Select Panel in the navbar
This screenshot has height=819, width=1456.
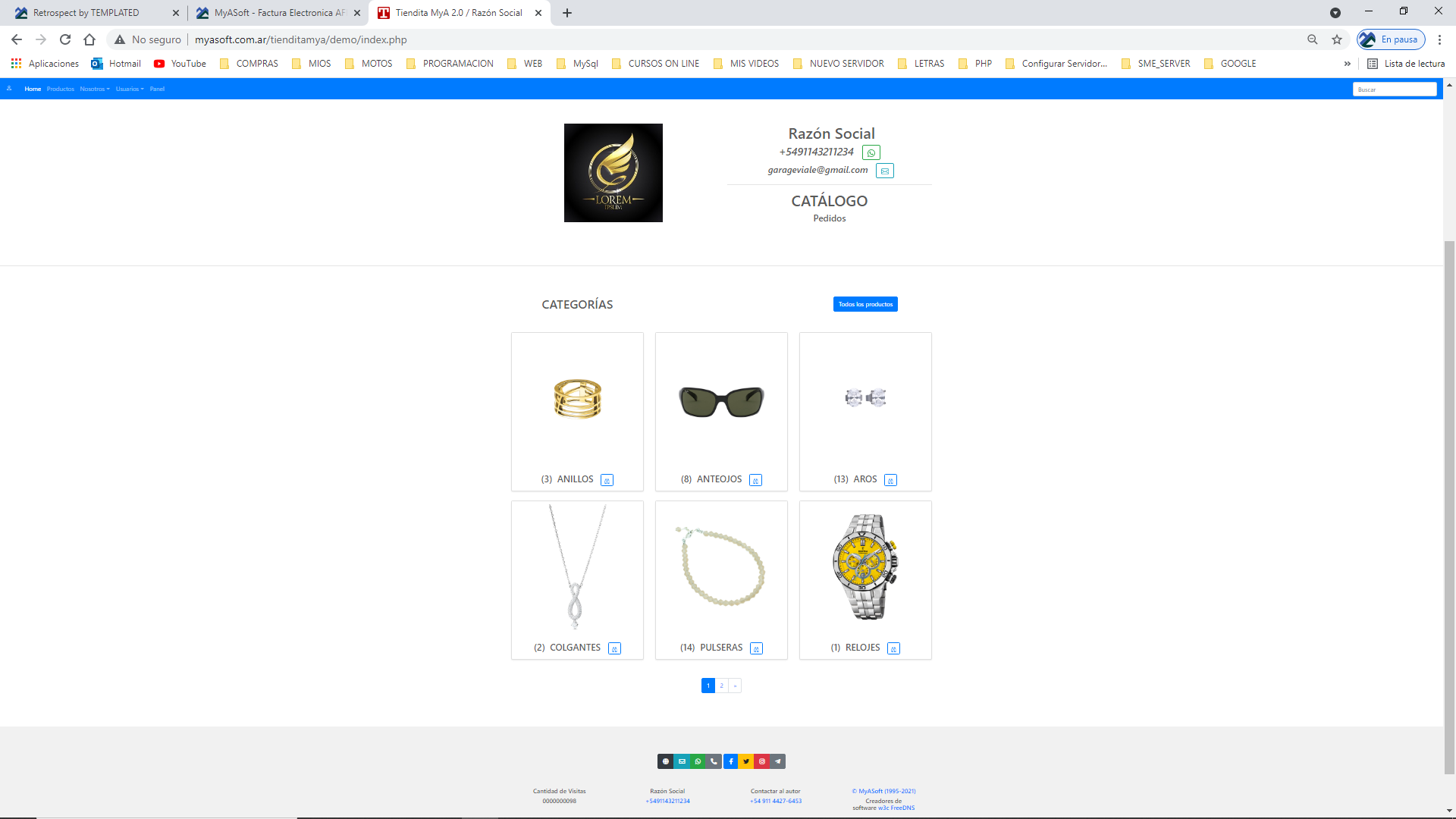pos(157,89)
